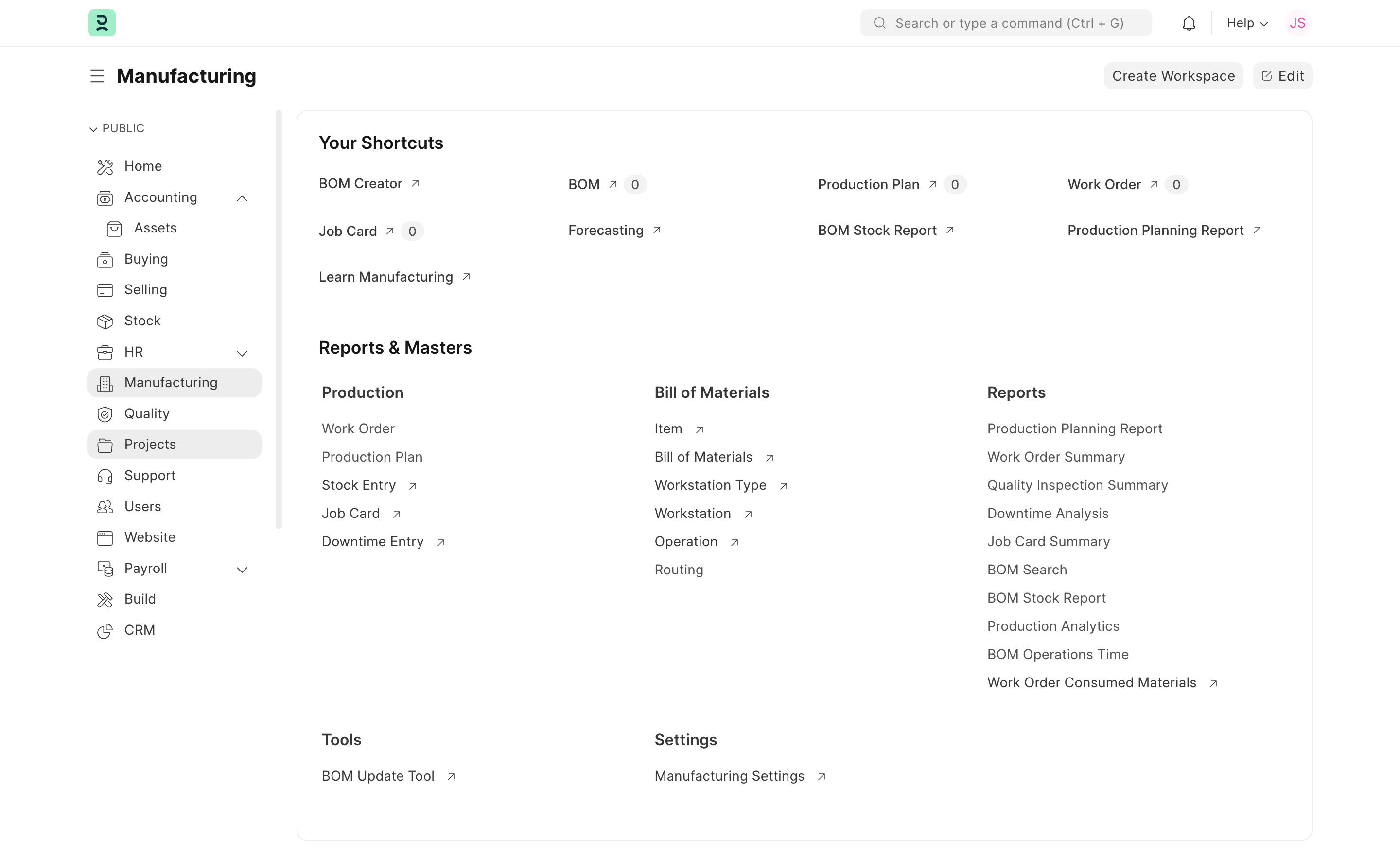This screenshot has height=856, width=1400.
Task: Select the Home workspace icon
Action: click(x=105, y=166)
